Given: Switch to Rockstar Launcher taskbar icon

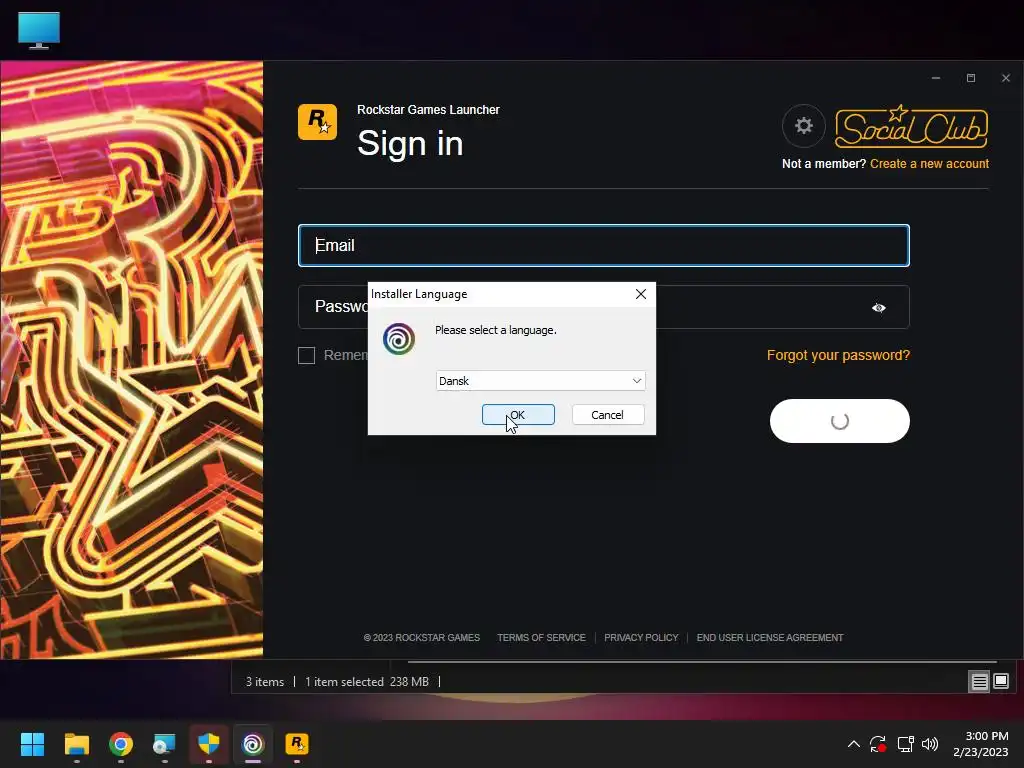Looking at the screenshot, I should [x=297, y=744].
